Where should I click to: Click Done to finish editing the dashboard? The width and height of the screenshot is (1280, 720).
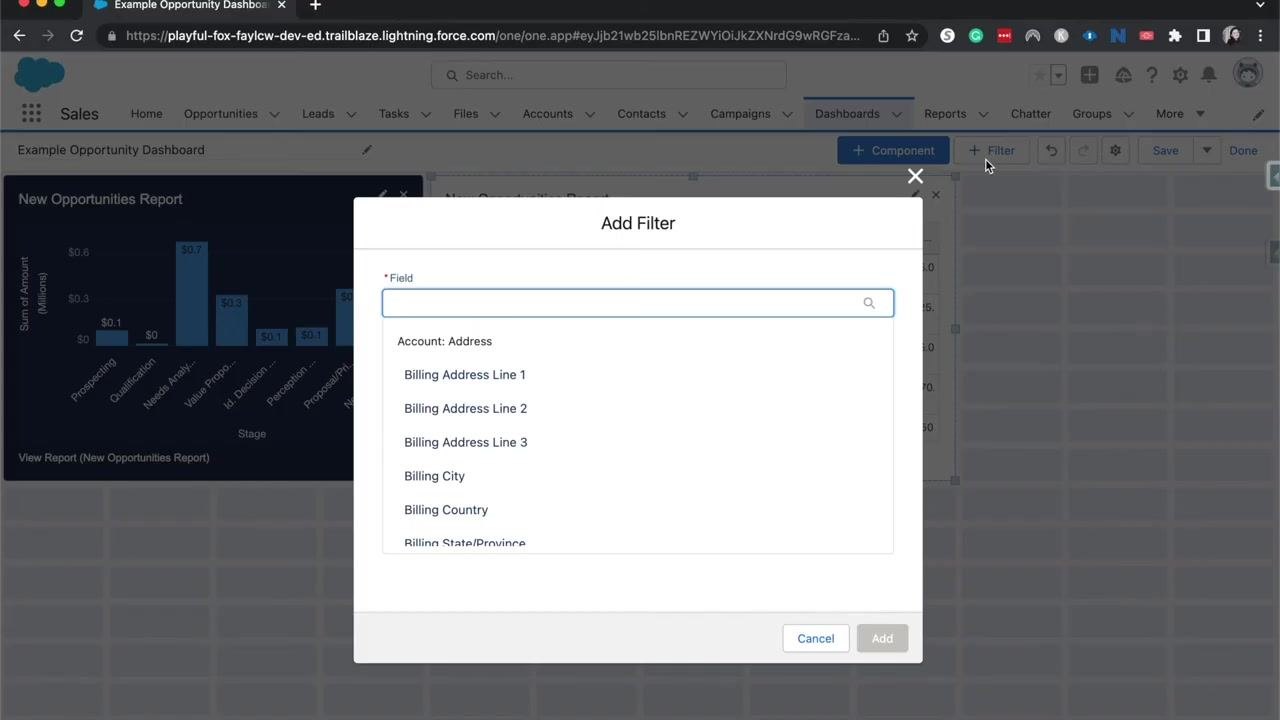(1243, 151)
